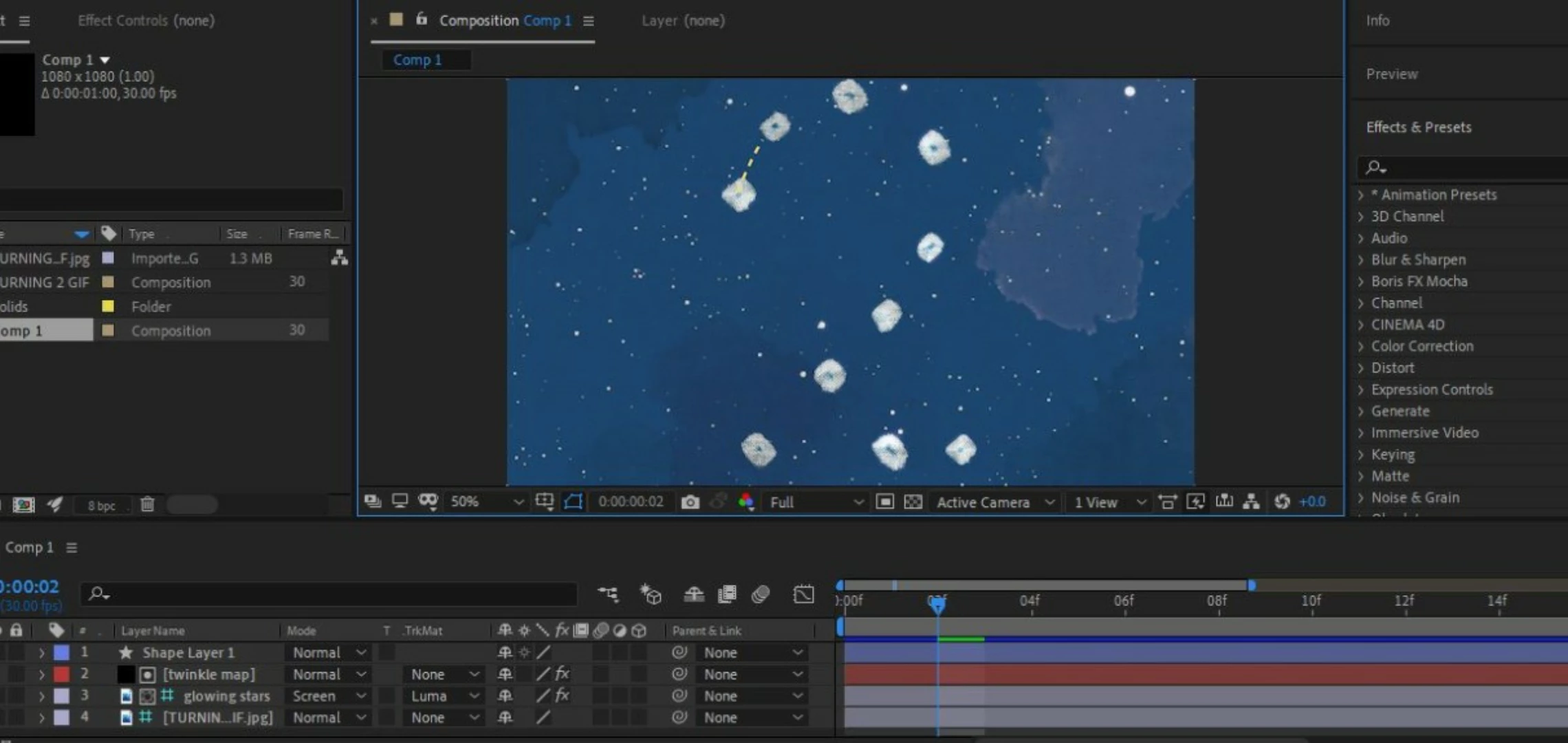Screen dimensions: 1568x743
Task: Open the Graph Editor button in timeline
Action: (x=803, y=594)
